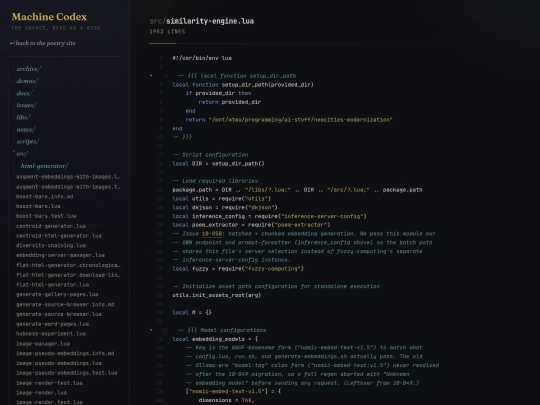Expand the libs/ folder
This screenshot has width=540, height=405.
pos(23,117)
